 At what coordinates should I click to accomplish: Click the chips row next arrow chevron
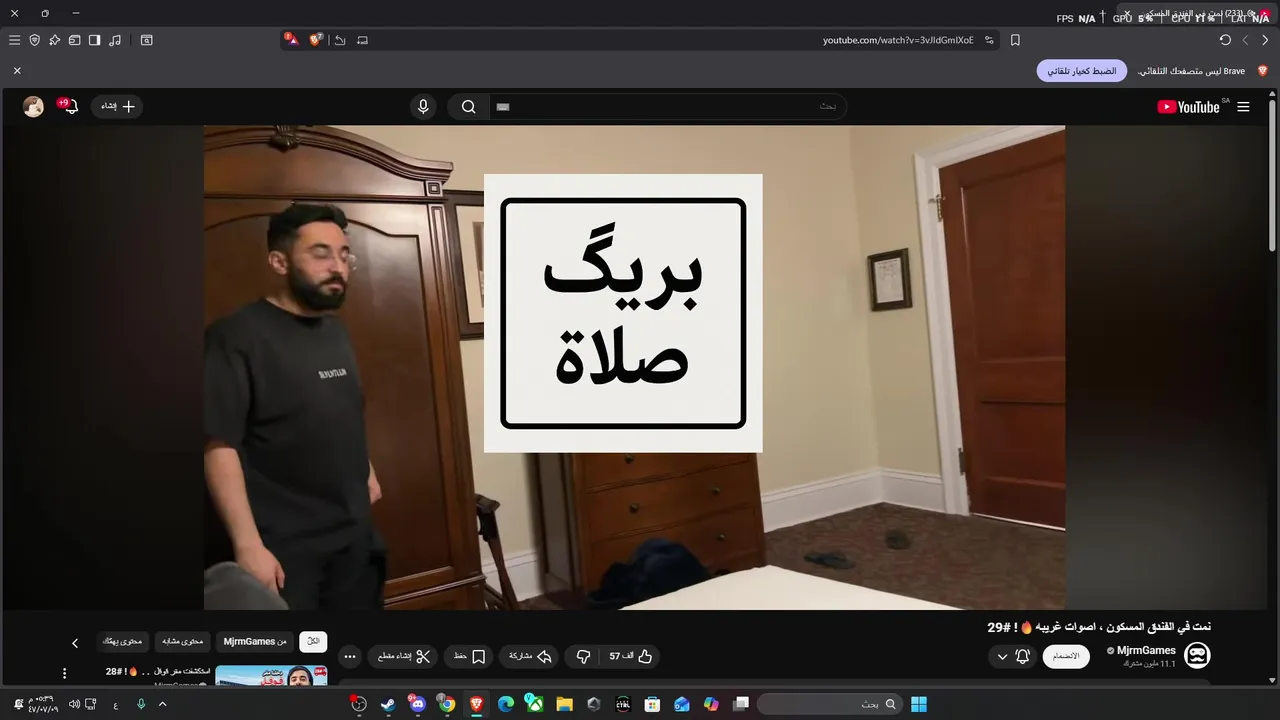tap(74, 643)
